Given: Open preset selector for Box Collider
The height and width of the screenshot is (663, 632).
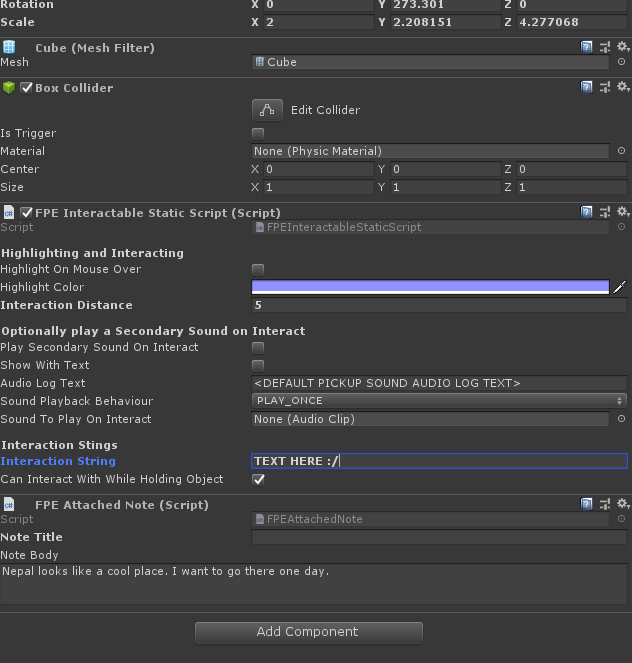Looking at the screenshot, I should click(x=605, y=87).
